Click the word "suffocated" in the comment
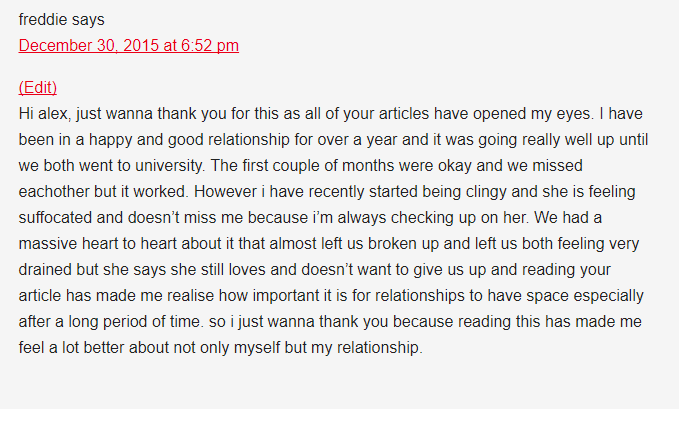This screenshot has height=422, width=679. [55, 218]
